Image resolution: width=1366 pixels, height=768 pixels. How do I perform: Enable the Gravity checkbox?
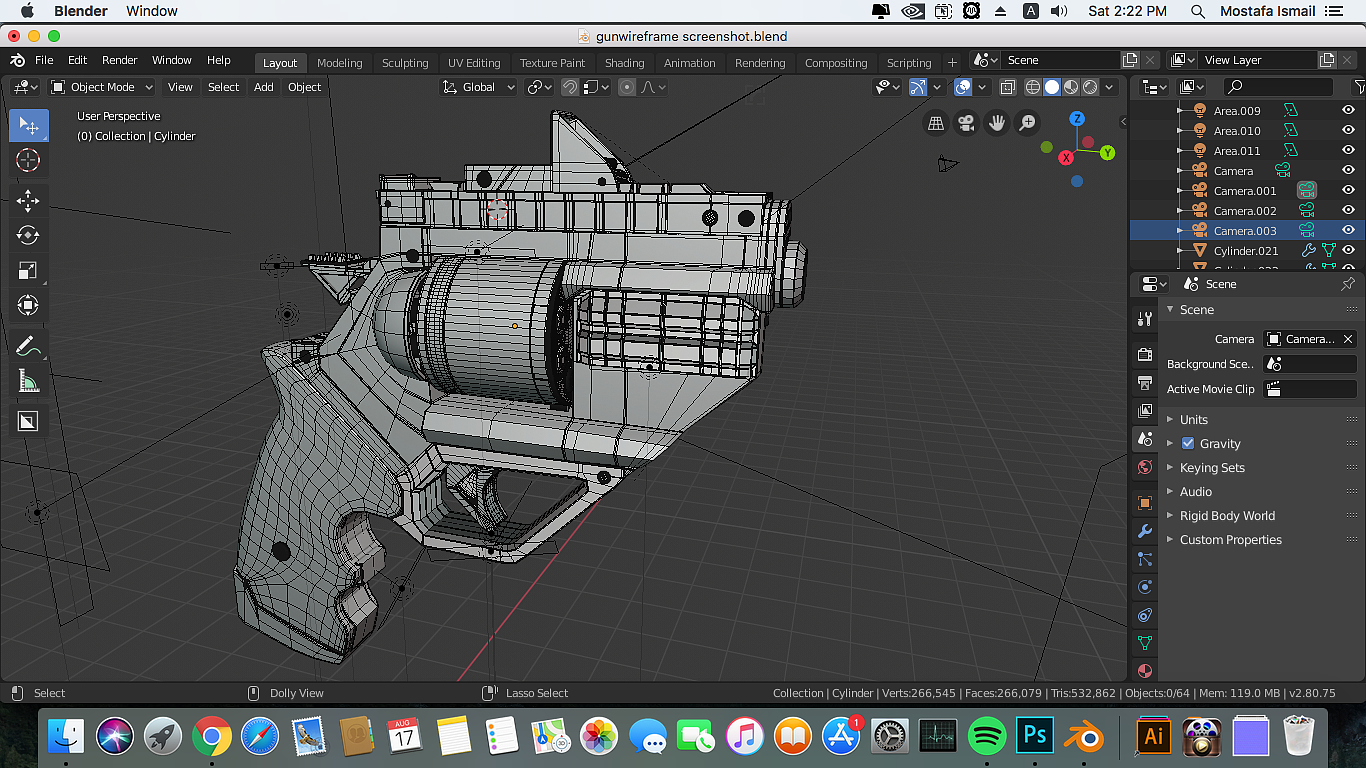(1188, 444)
